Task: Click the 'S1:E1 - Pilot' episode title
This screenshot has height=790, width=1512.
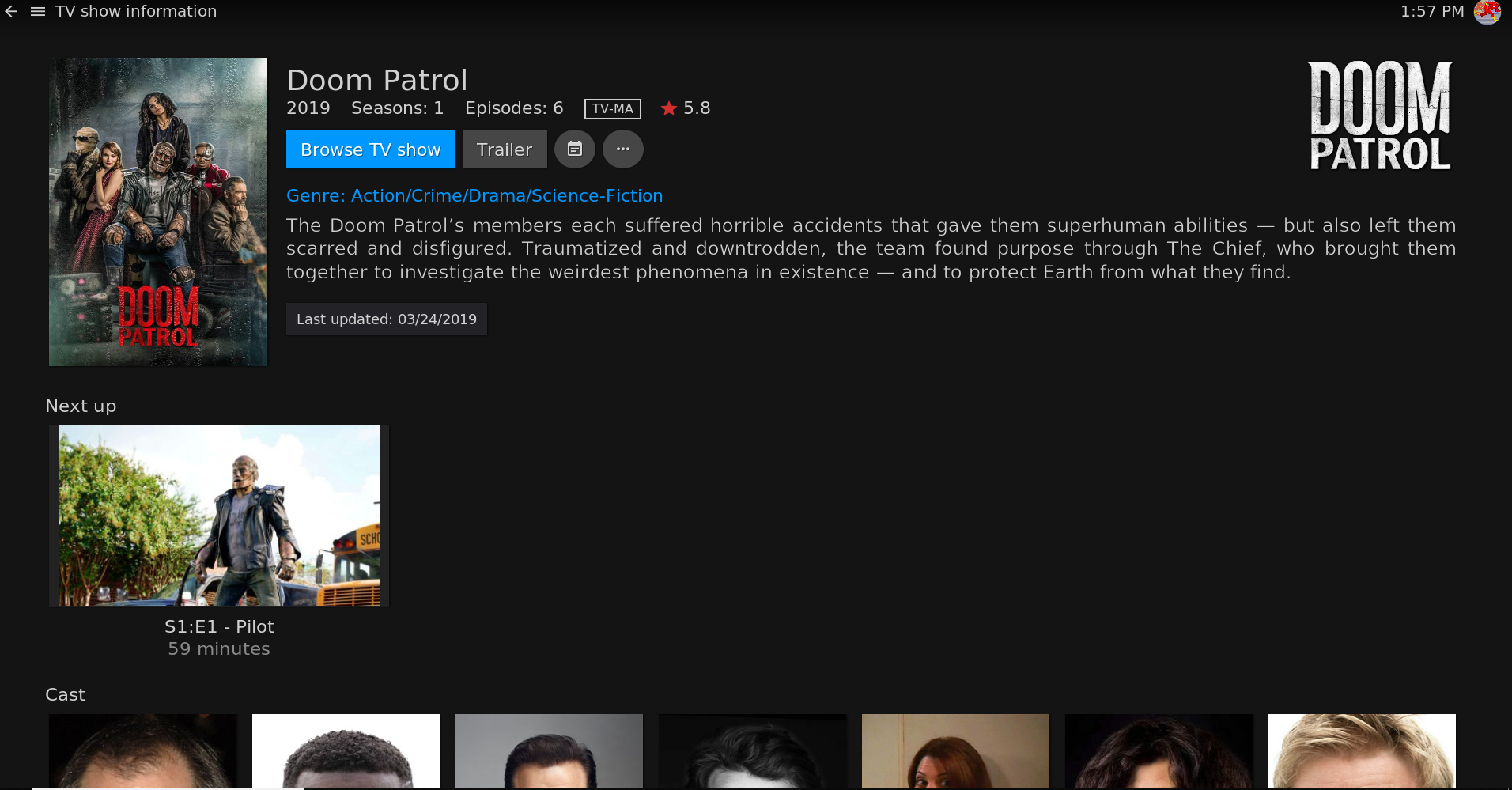Action: tap(219, 626)
